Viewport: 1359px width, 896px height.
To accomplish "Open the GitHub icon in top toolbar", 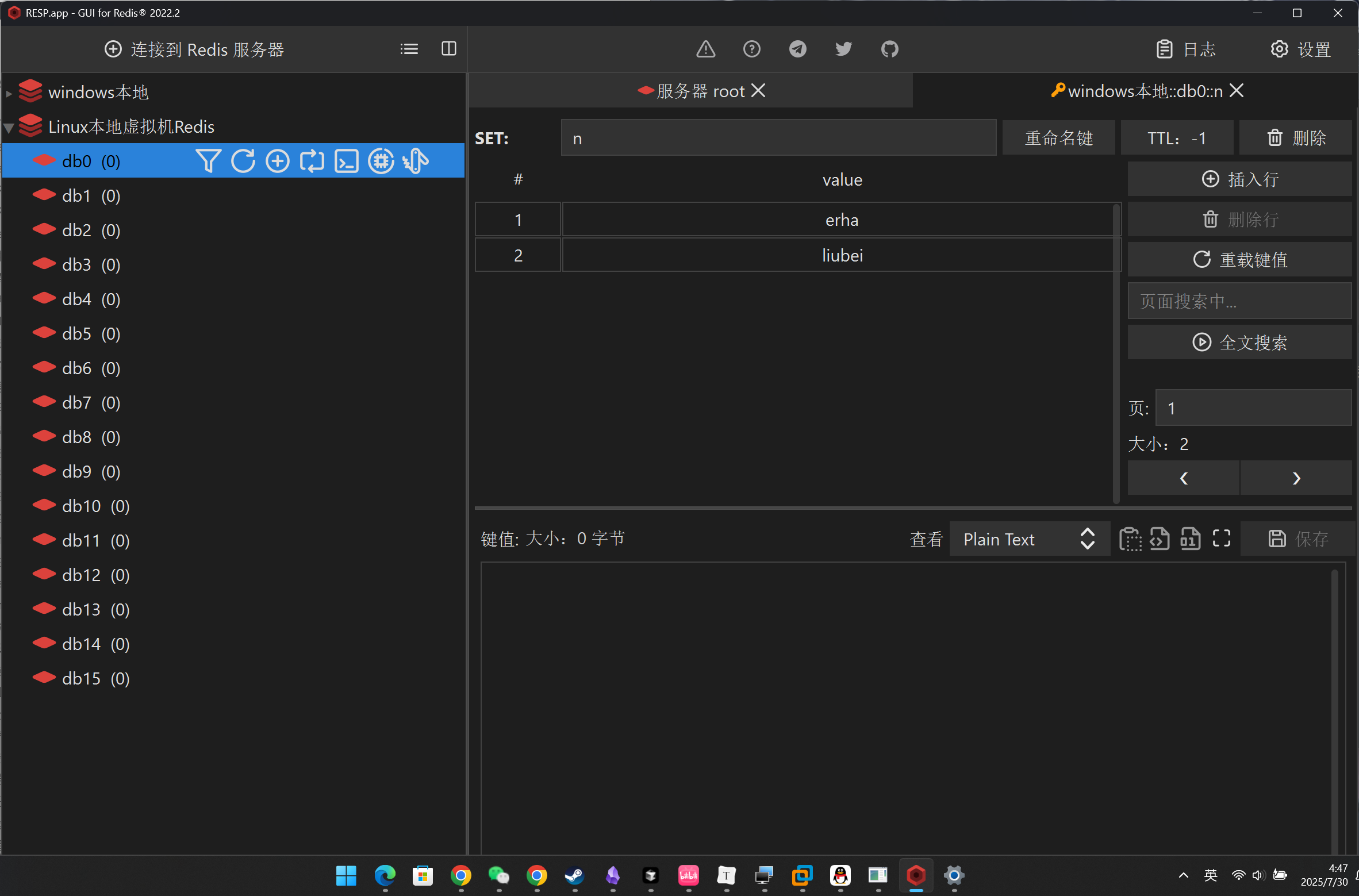I will tap(889, 49).
